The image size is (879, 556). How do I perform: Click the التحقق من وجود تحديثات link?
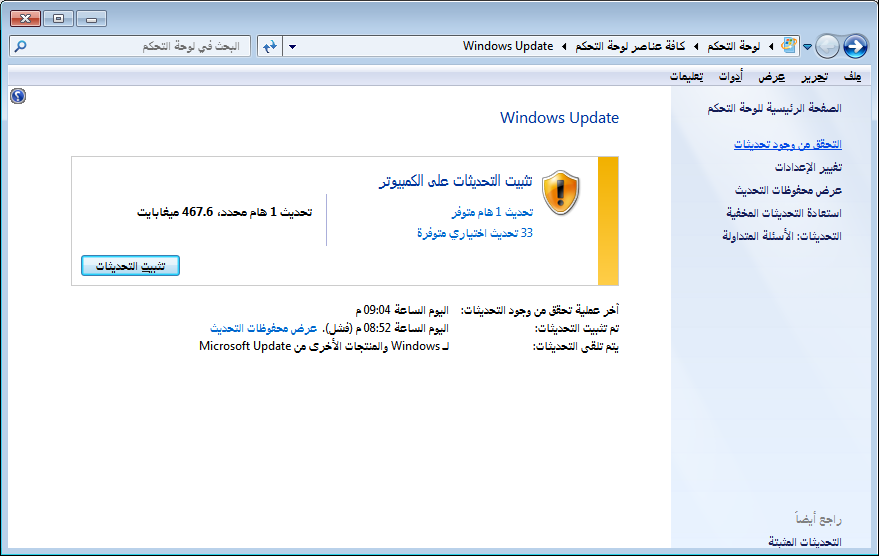[x=787, y=145]
